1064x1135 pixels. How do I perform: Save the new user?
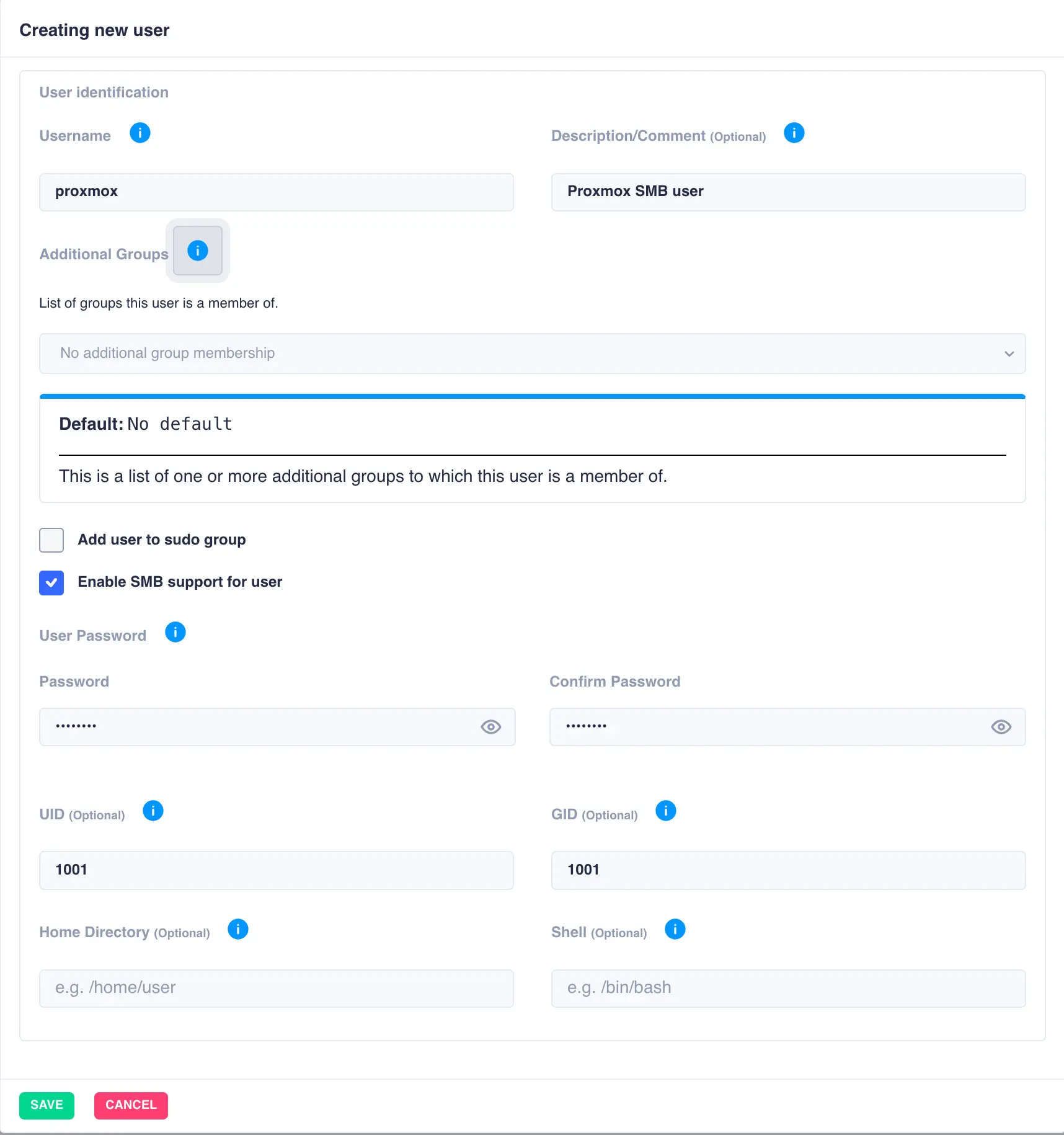pyautogui.click(x=47, y=1105)
